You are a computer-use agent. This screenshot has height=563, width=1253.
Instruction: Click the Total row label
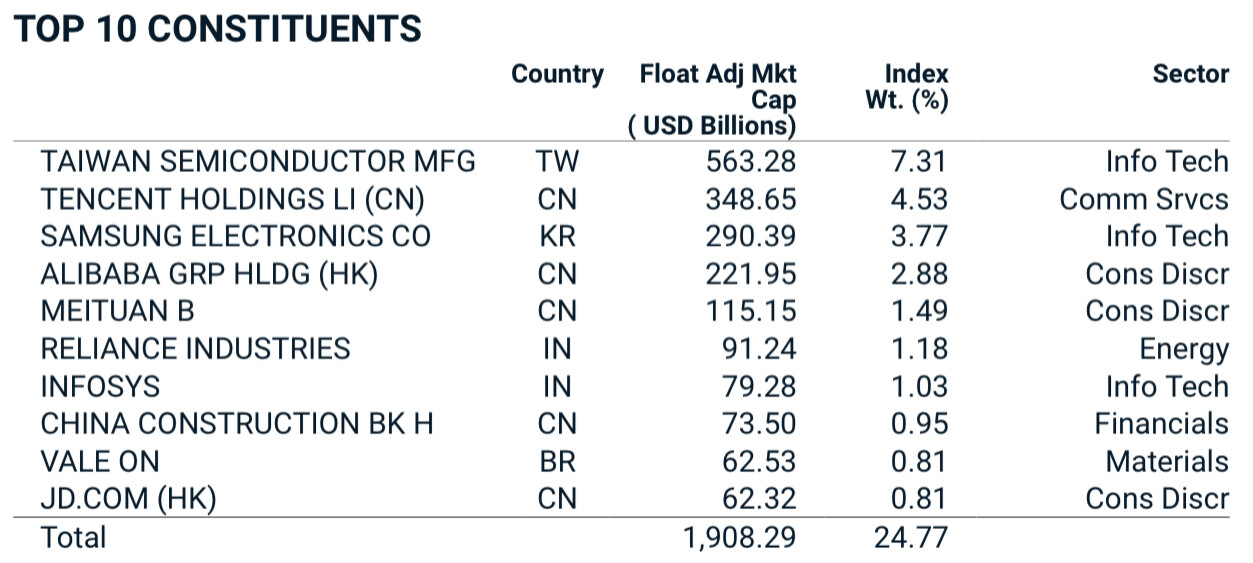pyautogui.click(x=73, y=537)
